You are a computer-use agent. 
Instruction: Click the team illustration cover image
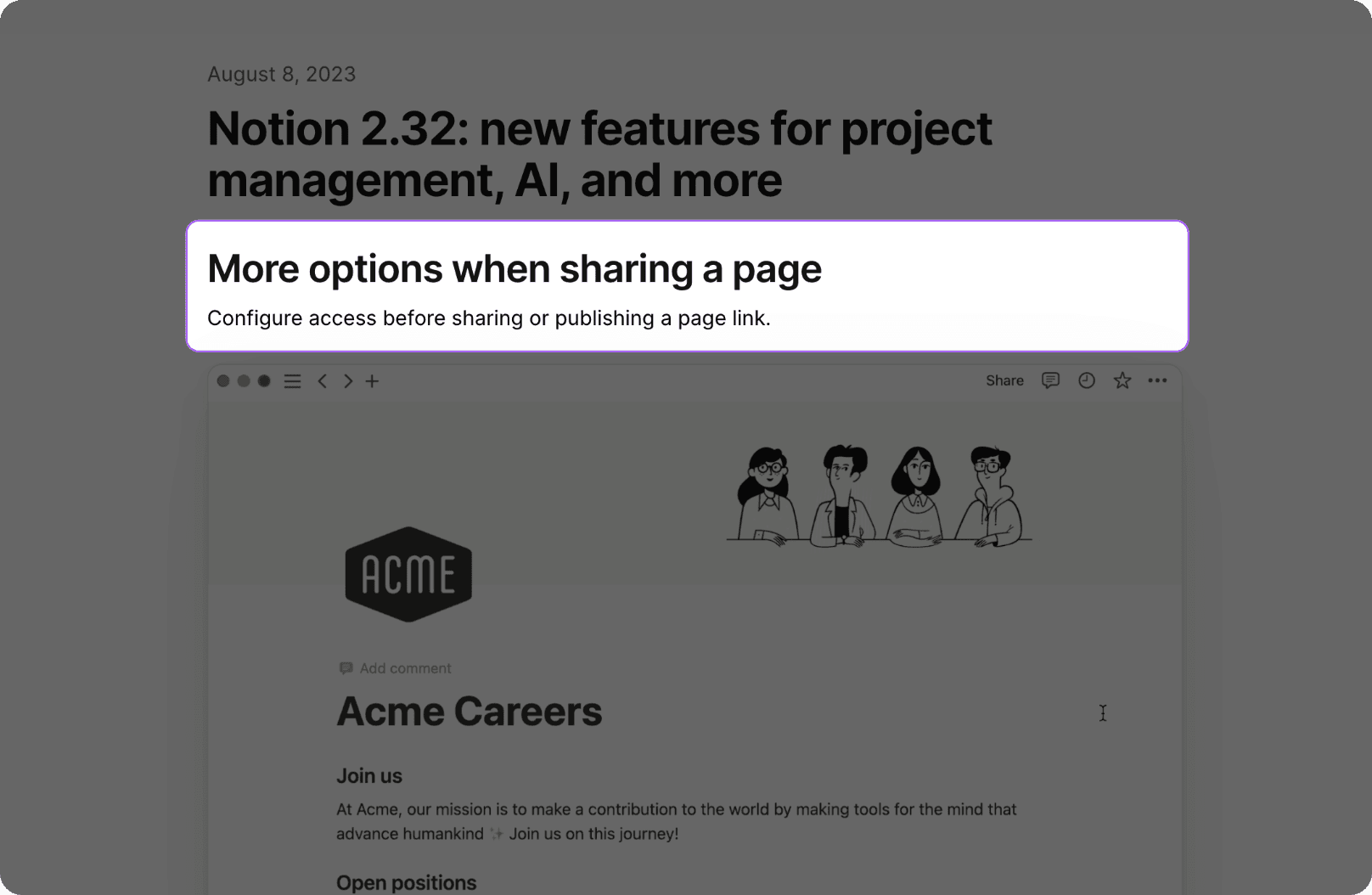[x=879, y=495]
